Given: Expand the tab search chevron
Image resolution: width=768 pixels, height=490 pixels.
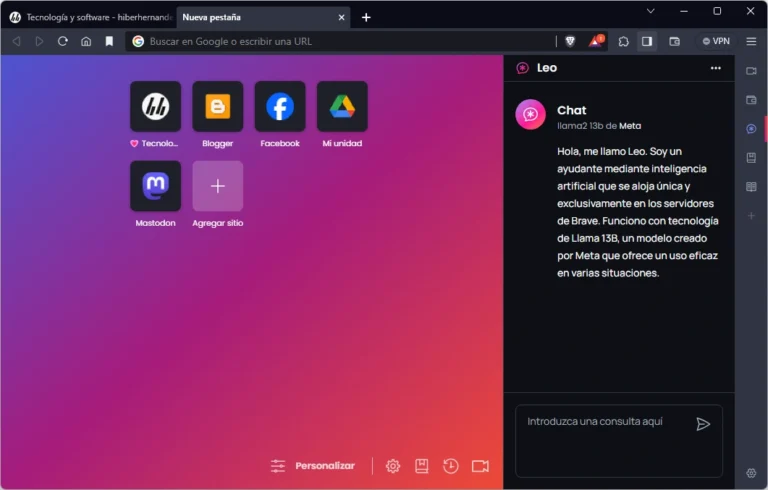Looking at the screenshot, I should pos(650,11).
